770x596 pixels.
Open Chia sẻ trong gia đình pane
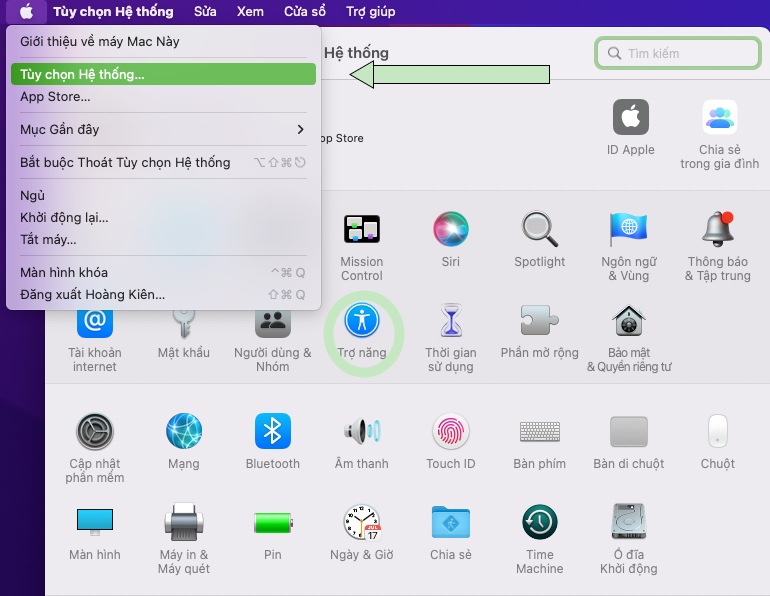(x=719, y=134)
